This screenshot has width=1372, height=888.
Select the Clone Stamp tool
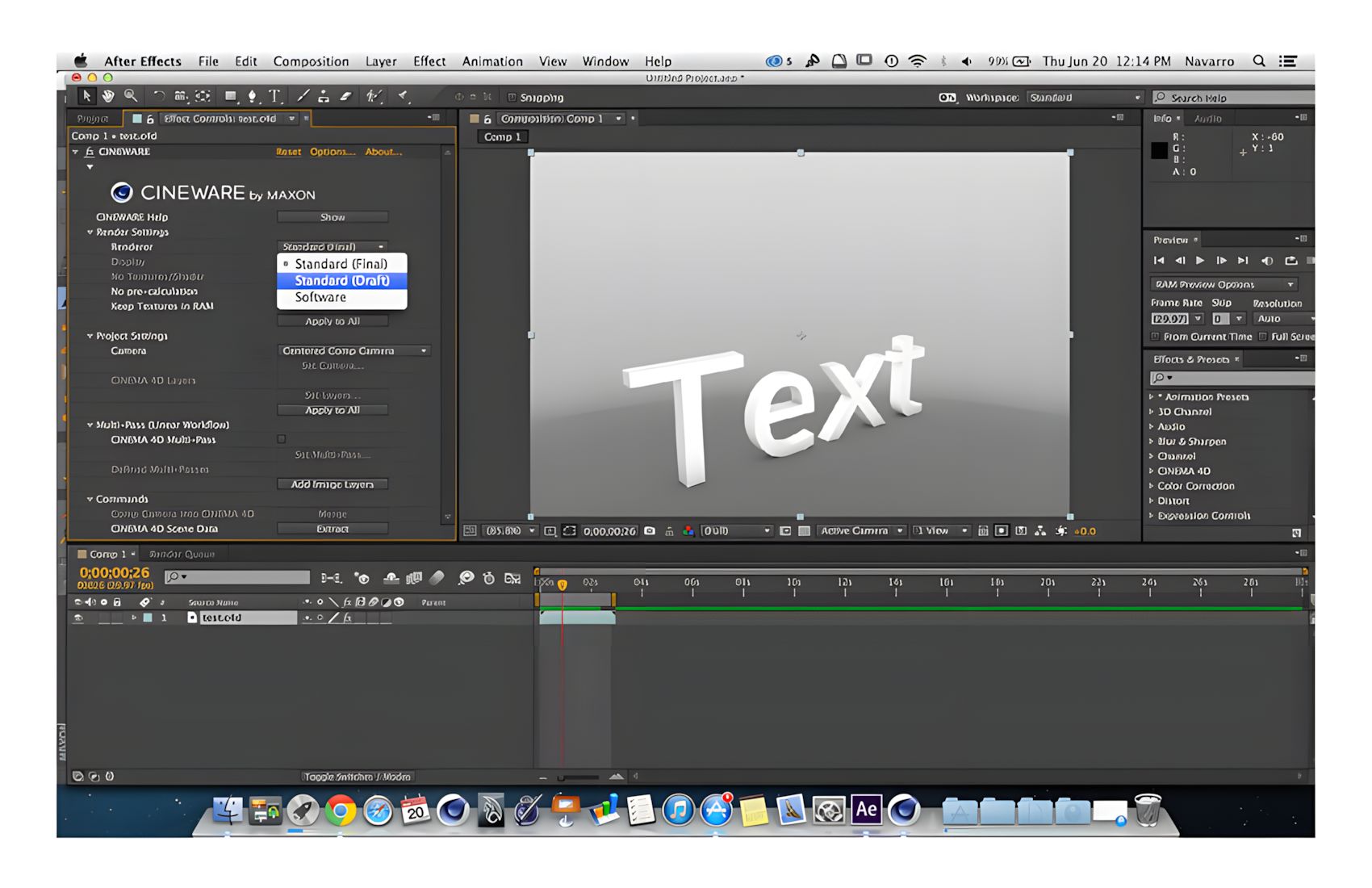(x=324, y=96)
